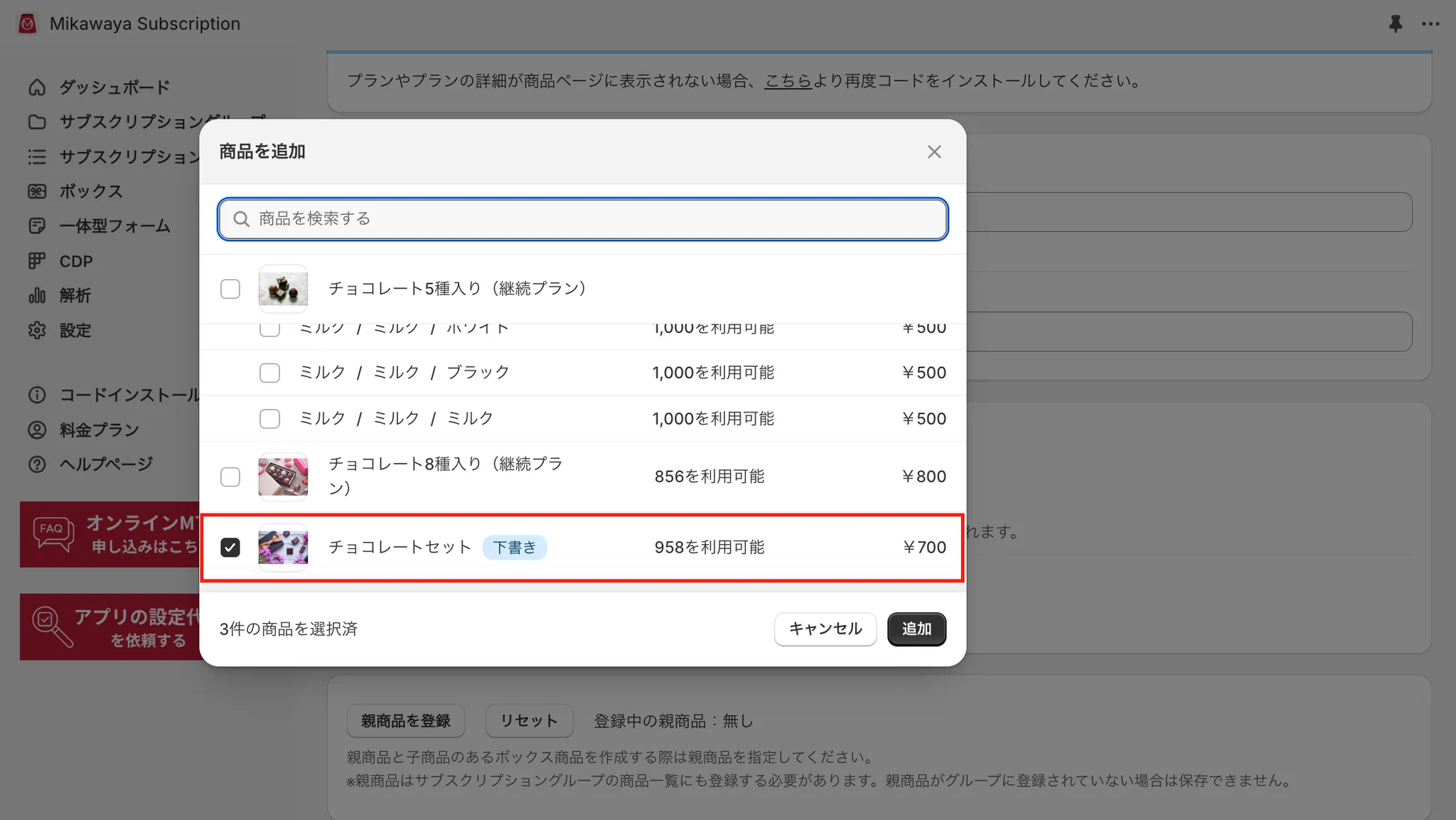Check the チョコレート5種入り product checkbox
Viewport: 1456px width, 820px height.
pos(230,289)
